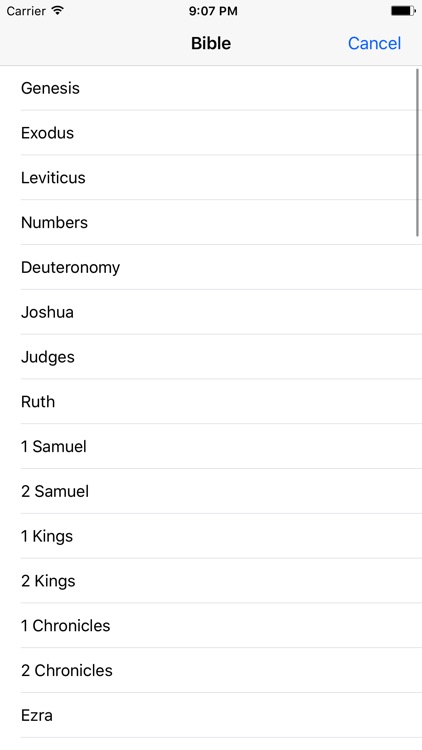Open the 2 Kings entry
This screenshot has width=422, height=750.
click(x=211, y=581)
